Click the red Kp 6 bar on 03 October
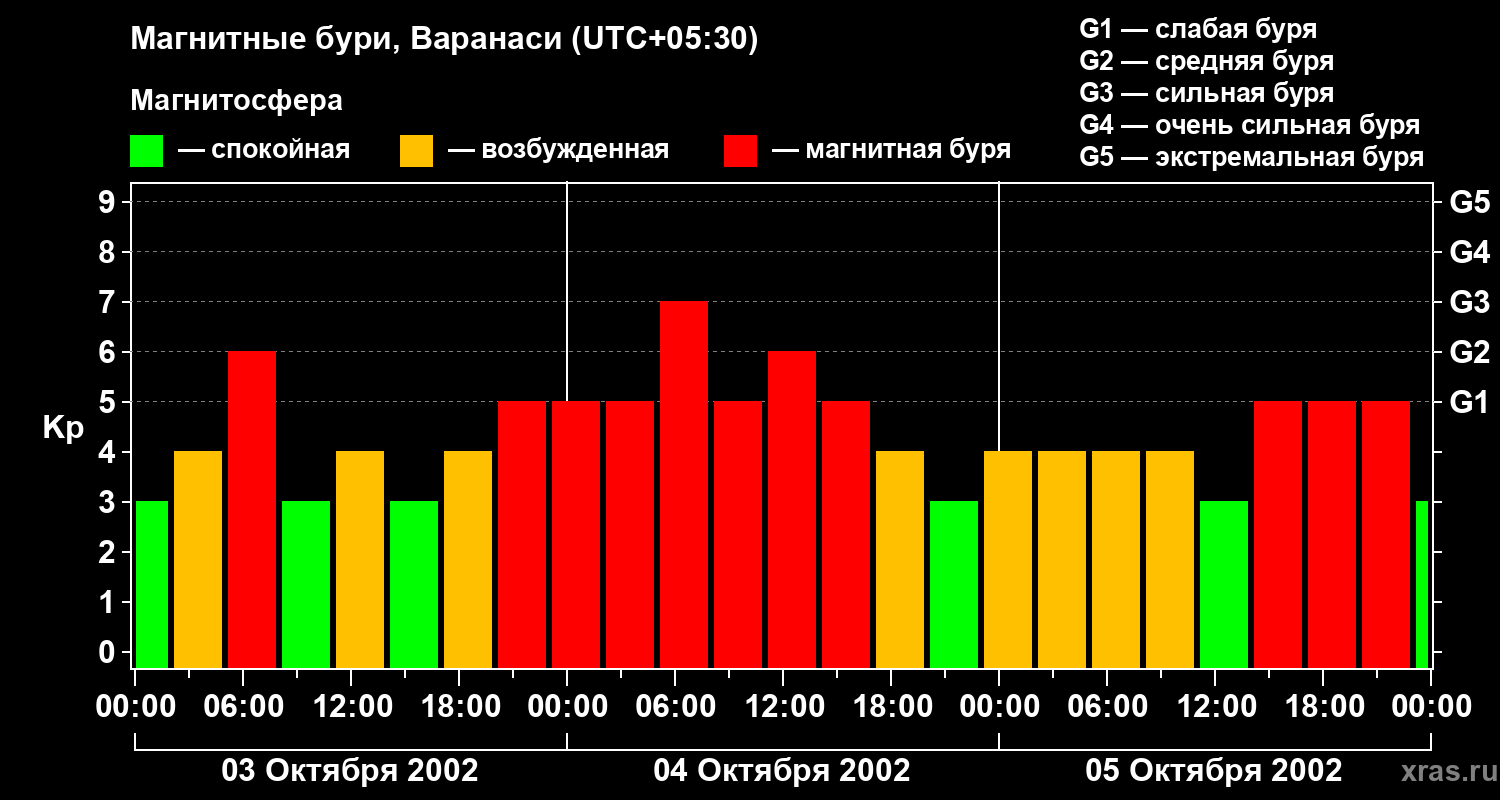The image size is (1500, 800). [252, 509]
